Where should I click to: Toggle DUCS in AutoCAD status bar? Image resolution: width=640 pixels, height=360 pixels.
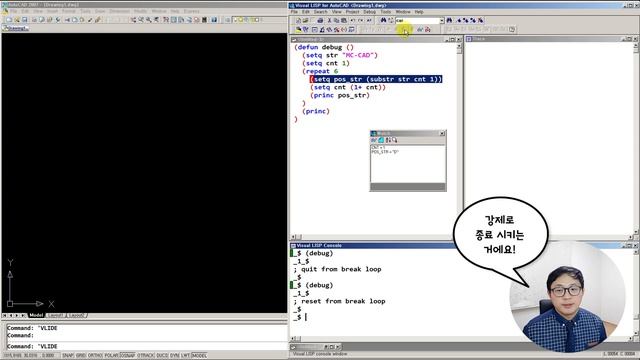(x=162, y=356)
